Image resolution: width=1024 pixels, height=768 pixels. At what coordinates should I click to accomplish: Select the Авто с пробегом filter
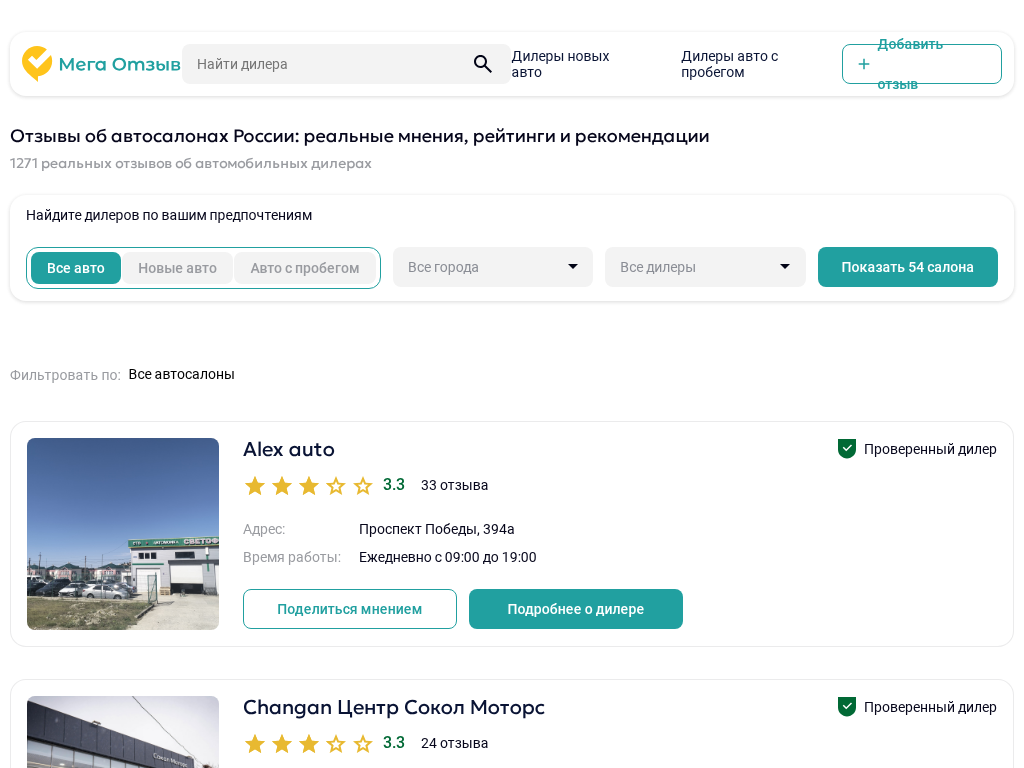point(305,268)
